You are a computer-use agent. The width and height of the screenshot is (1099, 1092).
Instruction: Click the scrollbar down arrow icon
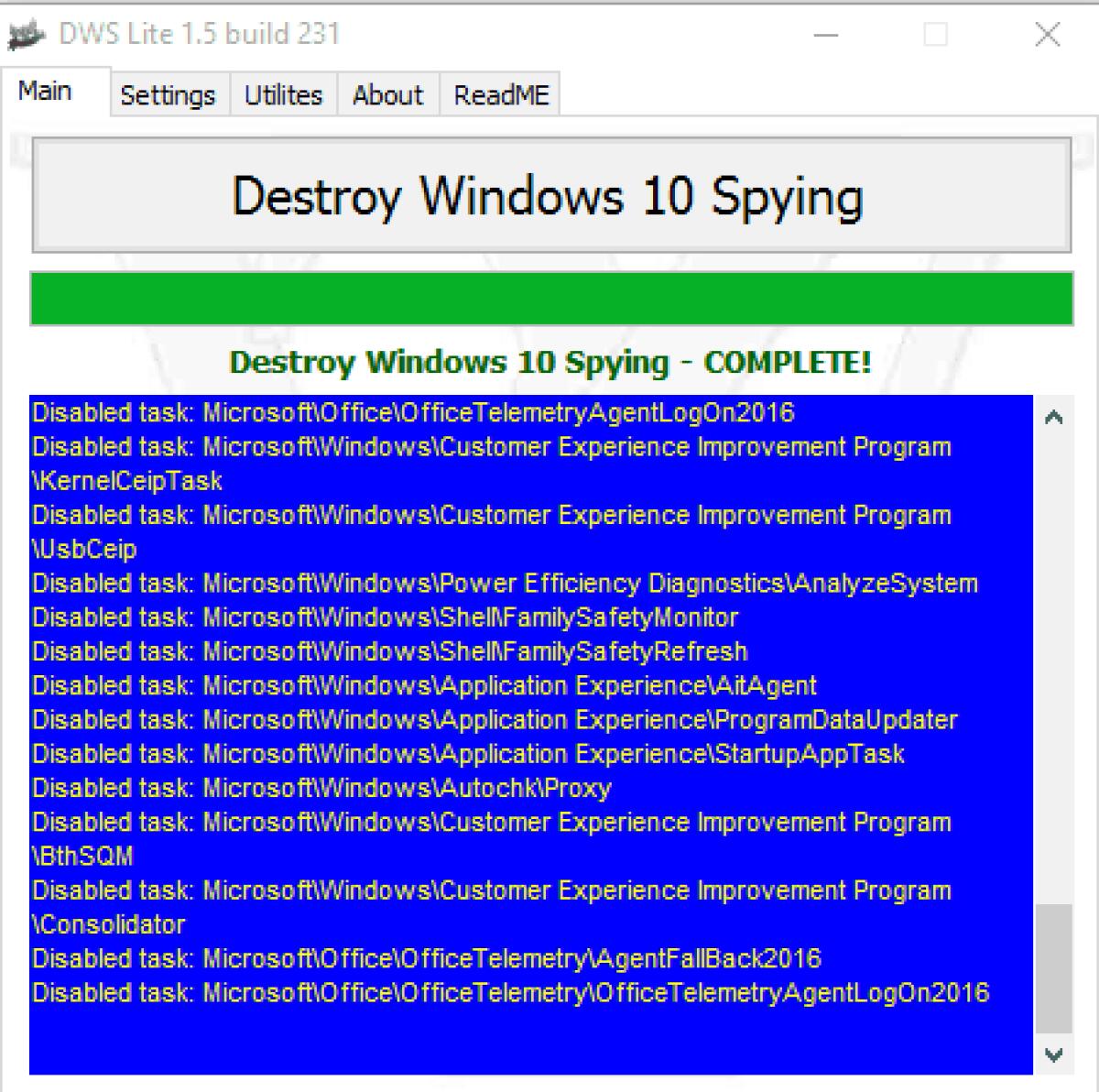coord(1054,1055)
